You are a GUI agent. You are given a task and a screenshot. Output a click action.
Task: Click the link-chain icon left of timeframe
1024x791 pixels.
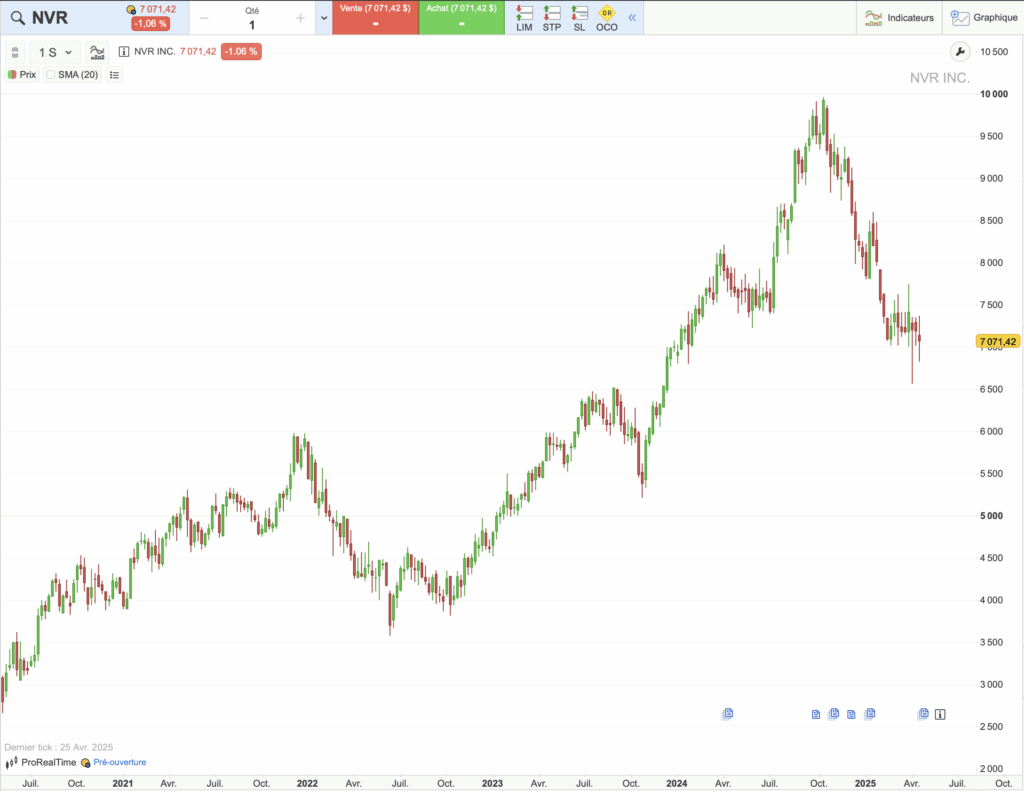click(x=15, y=52)
